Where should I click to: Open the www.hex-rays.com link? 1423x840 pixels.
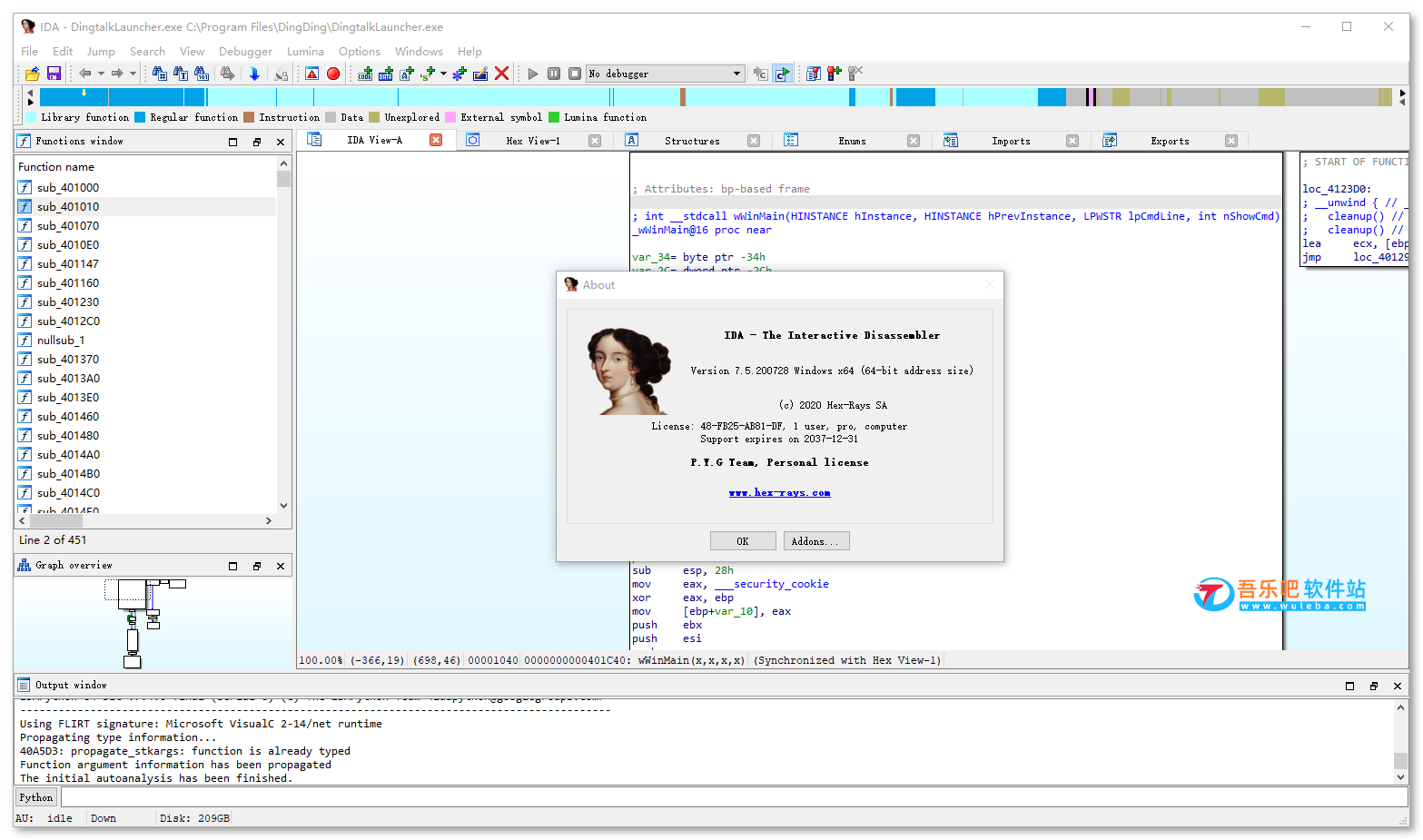pyautogui.click(x=779, y=492)
